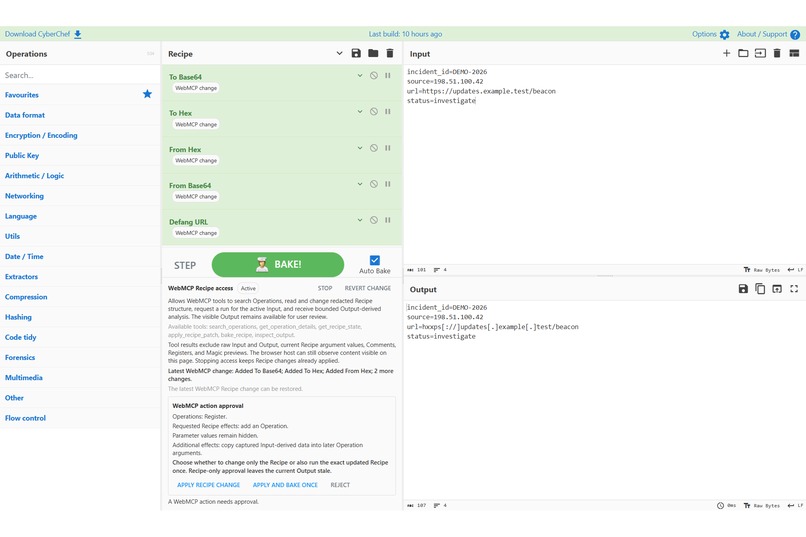Open the Encryption / Encoding category
806x537 pixels.
coord(80,135)
